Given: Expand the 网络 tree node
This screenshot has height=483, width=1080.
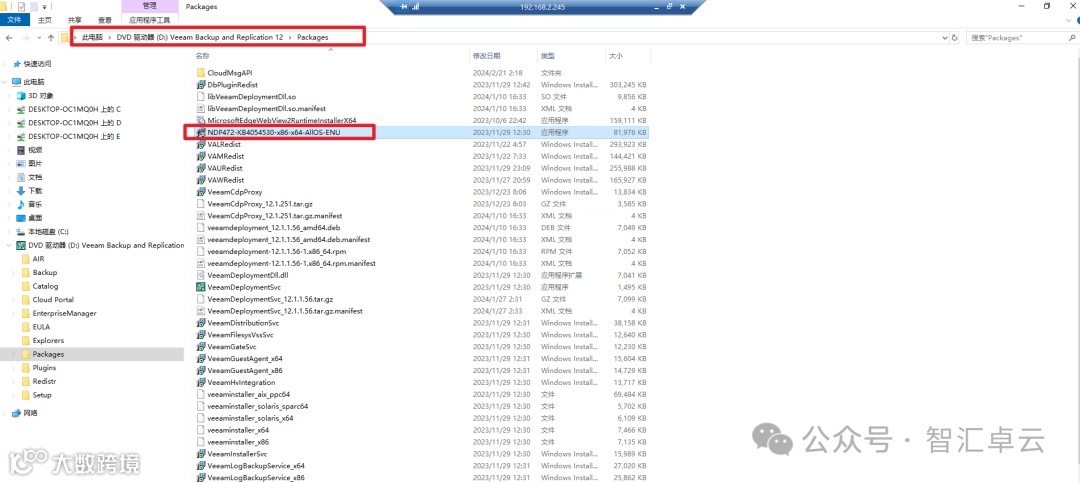Looking at the screenshot, I should coord(6,413).
